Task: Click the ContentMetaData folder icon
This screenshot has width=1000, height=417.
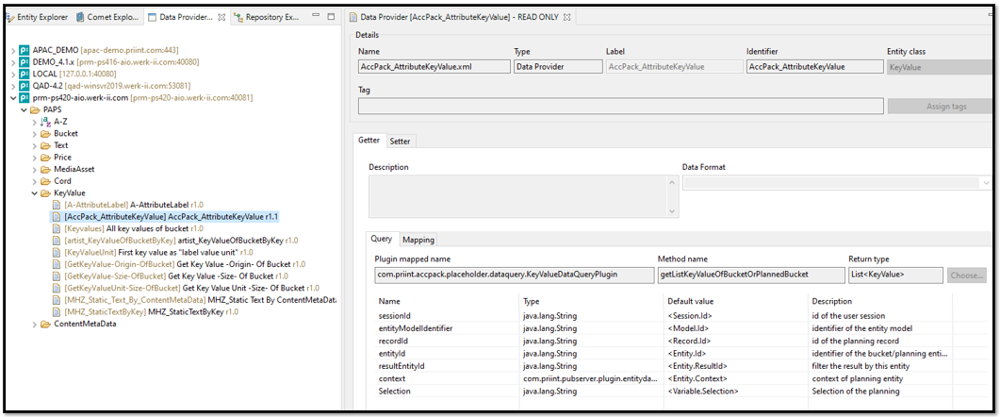Action: (46, 324)
